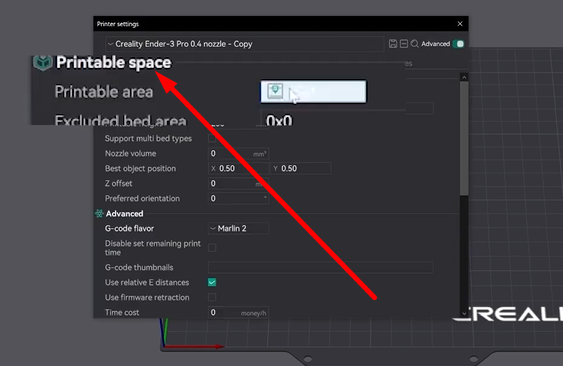Click the Printable area set button

pyautogui.click(x=313, y=92)
